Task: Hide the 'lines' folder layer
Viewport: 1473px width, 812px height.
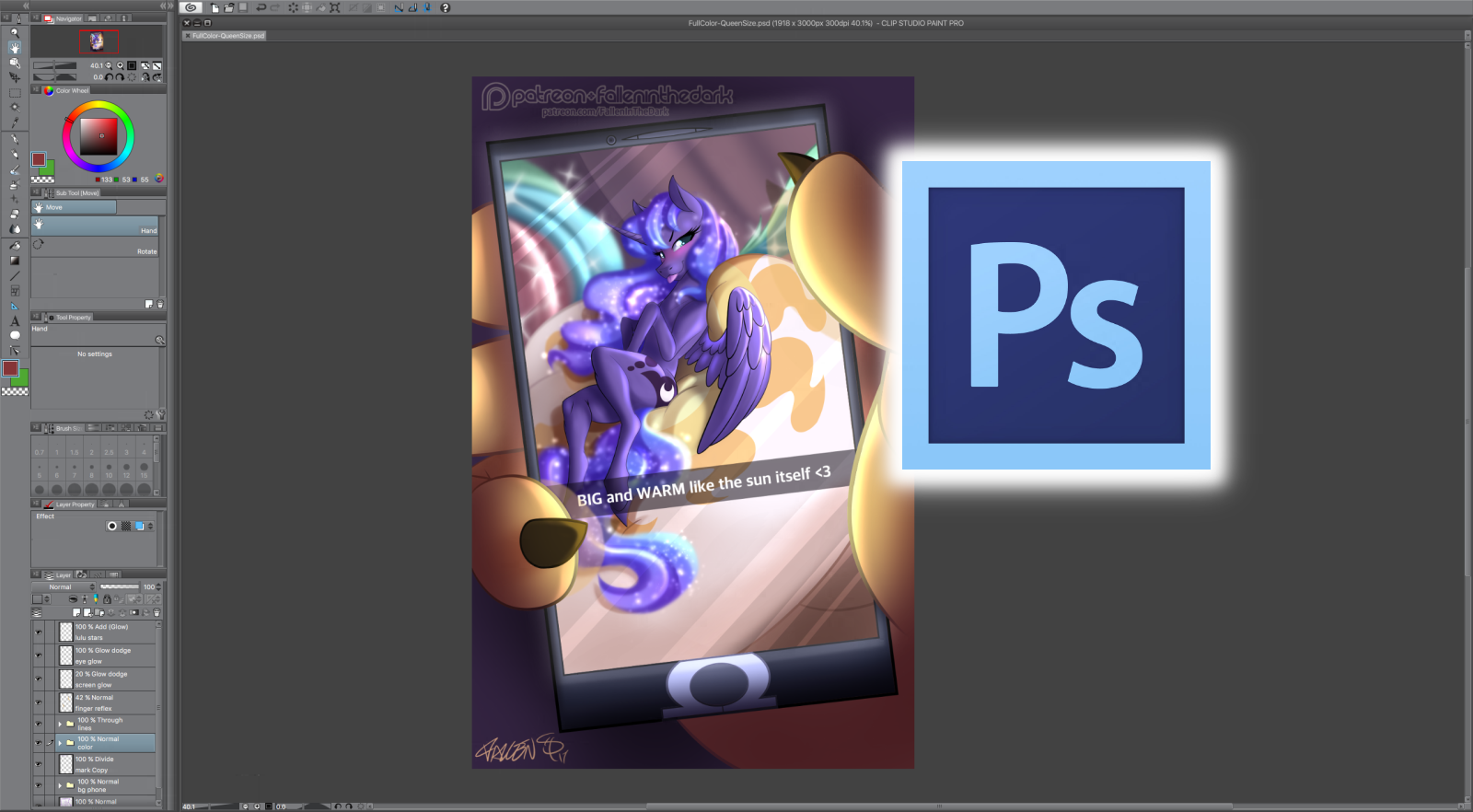Action: pos(39,724)
